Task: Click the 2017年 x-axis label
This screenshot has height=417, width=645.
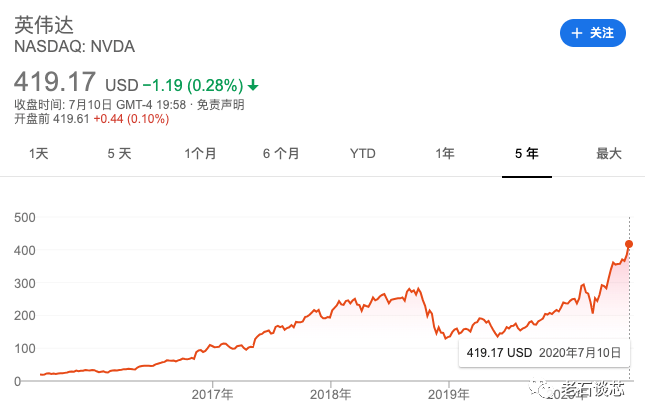Action: pos(212,394)
